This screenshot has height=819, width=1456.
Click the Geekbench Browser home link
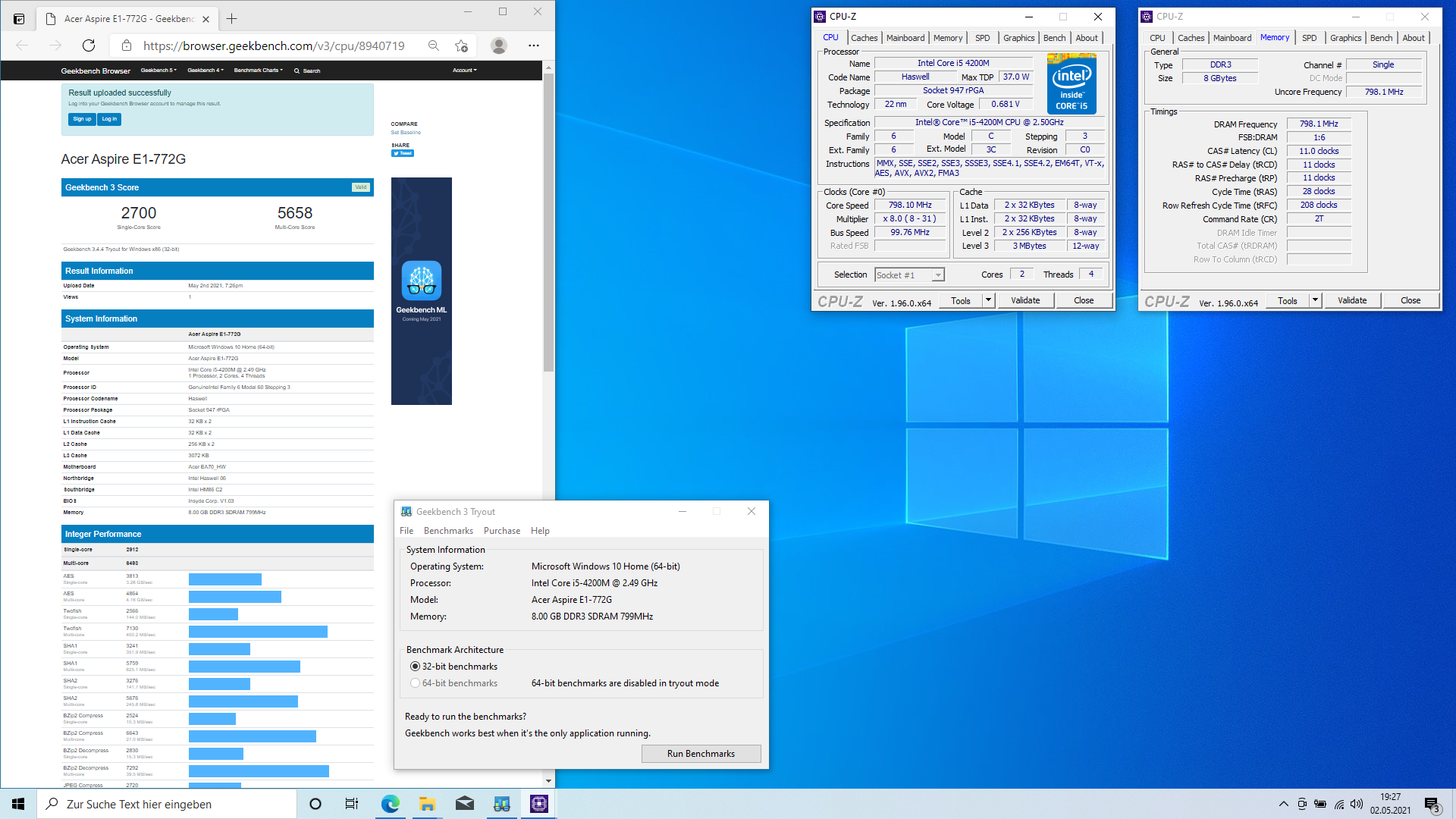click(x=96, y=71)
